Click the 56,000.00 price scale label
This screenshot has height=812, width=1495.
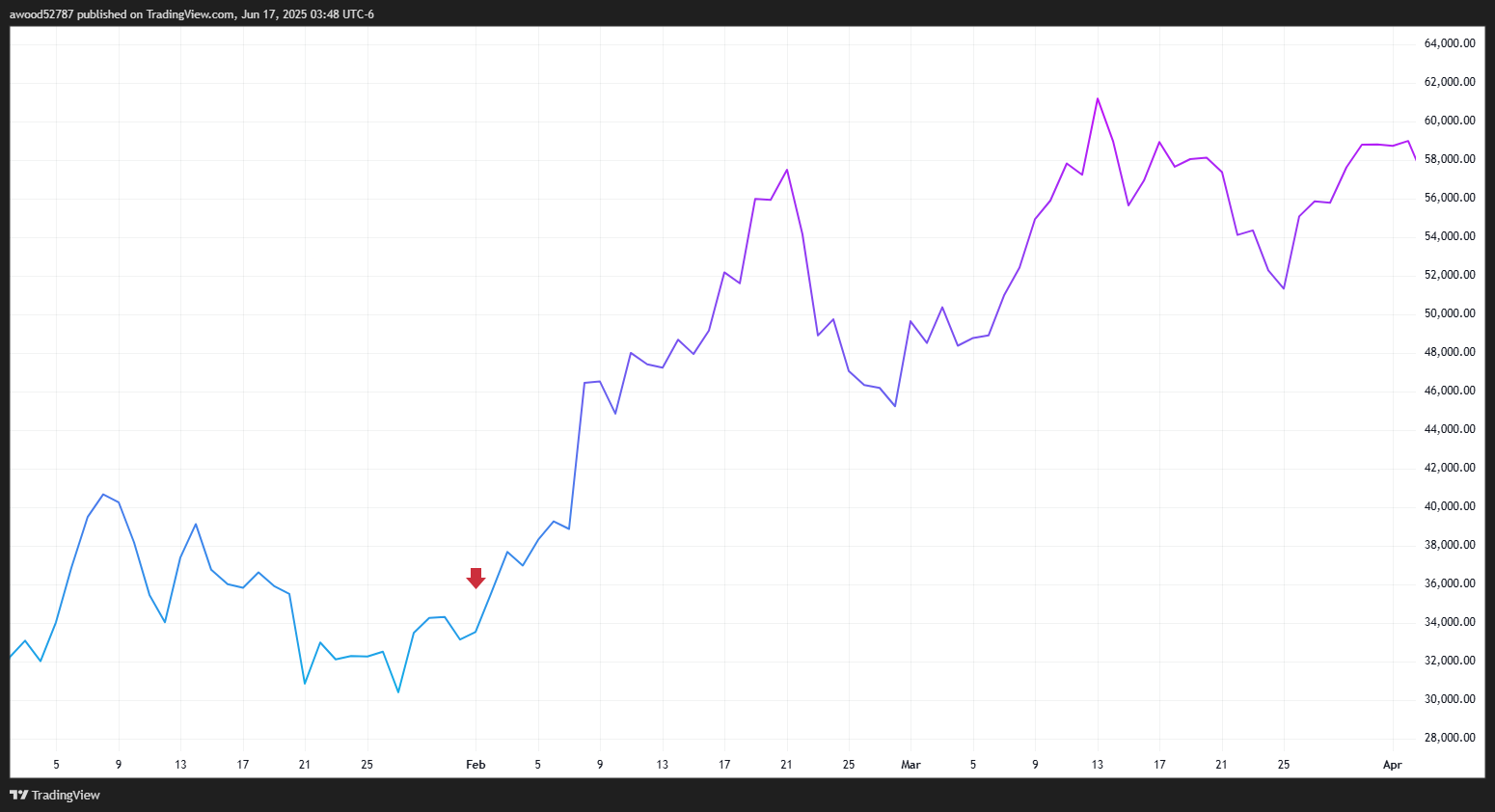click(x=1450, y=198)
